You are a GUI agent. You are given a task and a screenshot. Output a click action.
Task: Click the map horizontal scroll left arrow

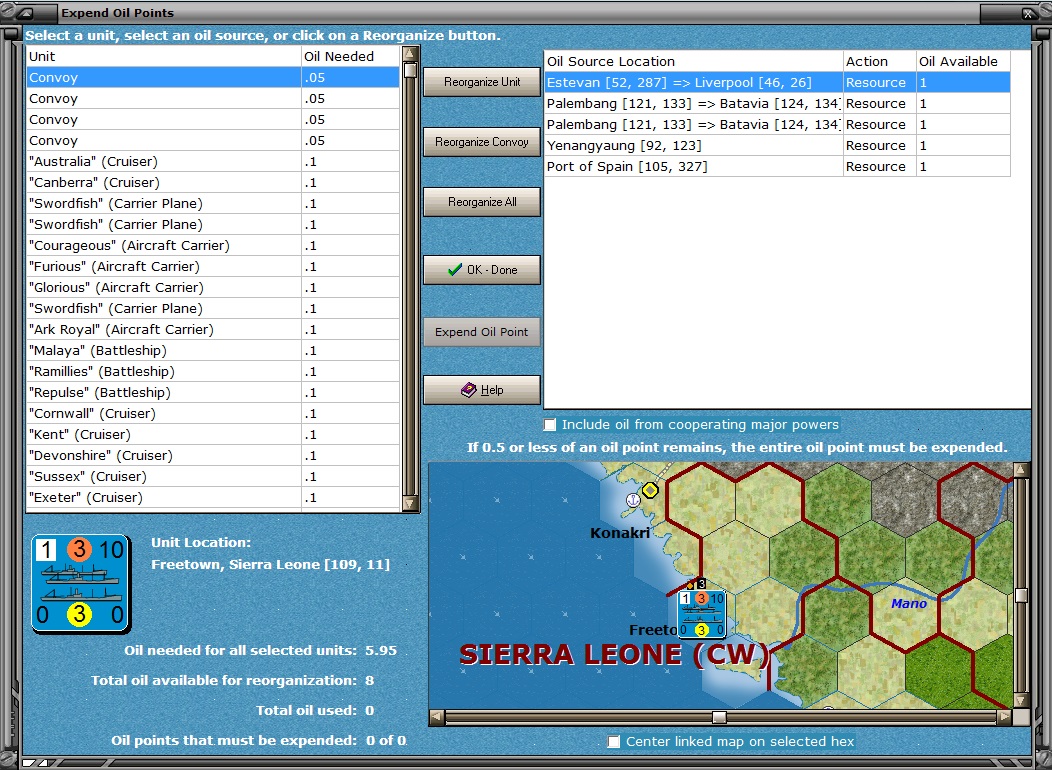(x=437, y=717)
